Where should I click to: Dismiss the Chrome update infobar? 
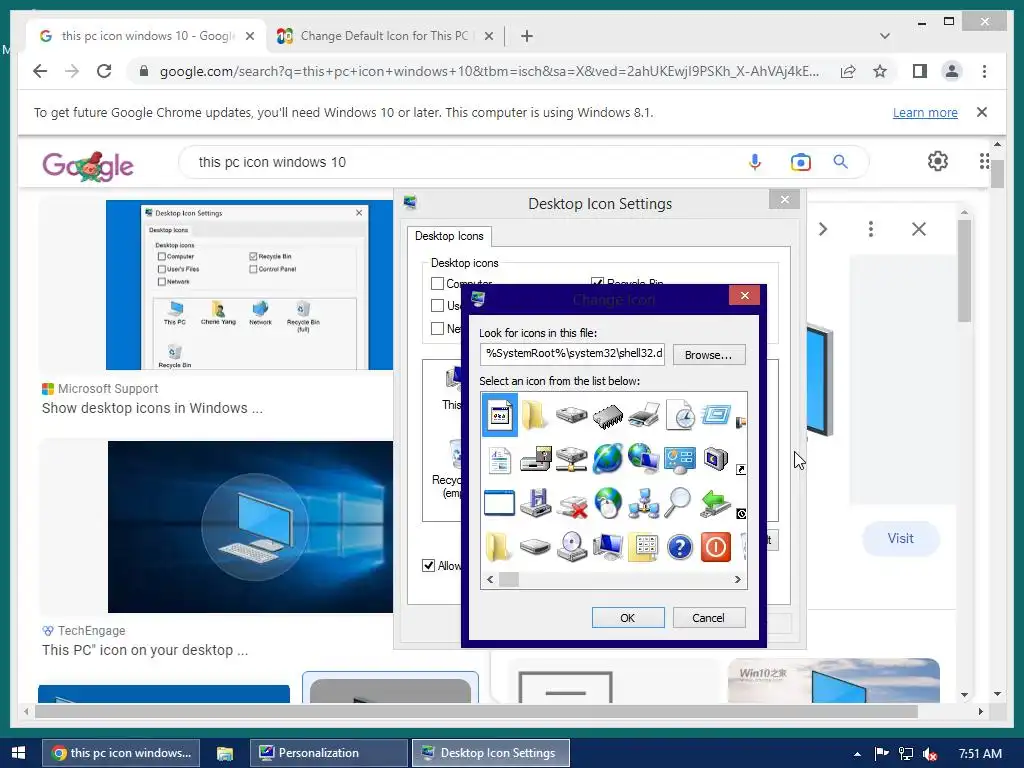(982, 112)
